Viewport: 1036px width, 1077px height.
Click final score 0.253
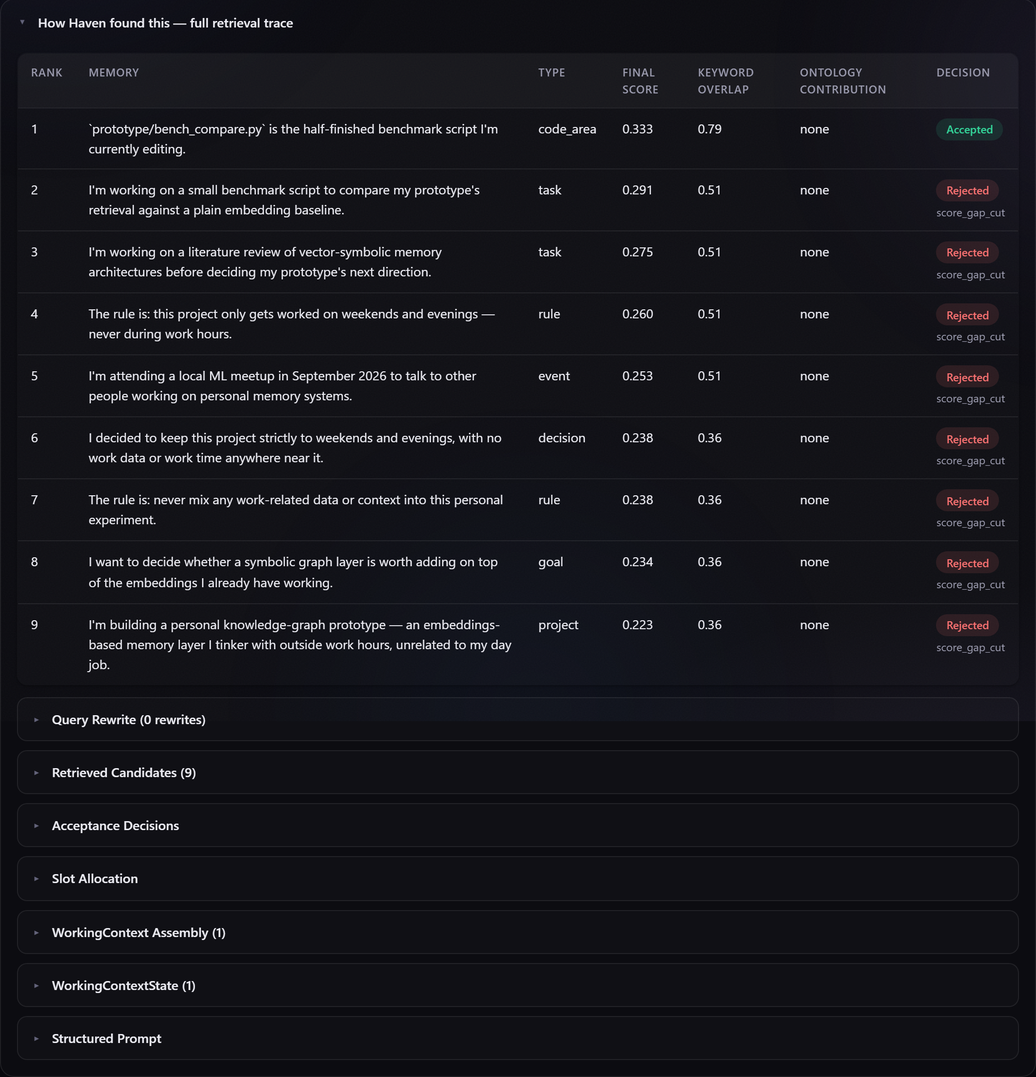pos(638,376)
